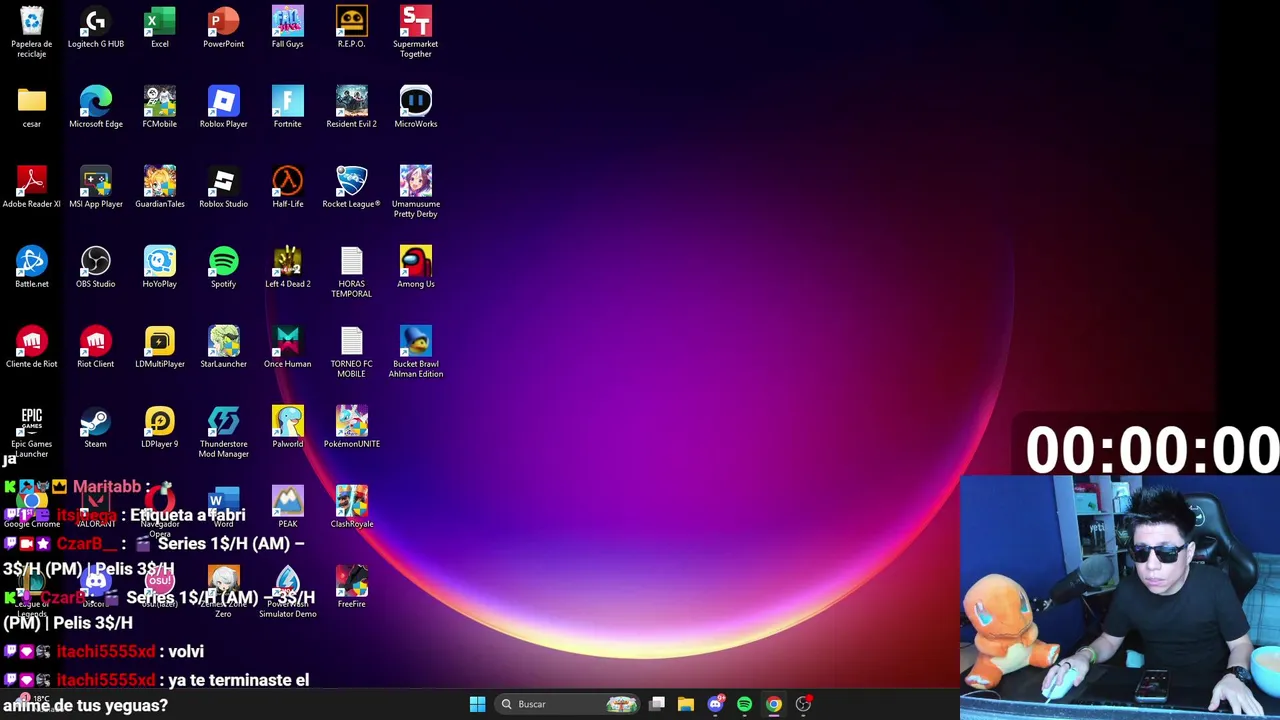Select the Roblox Player shortcut
This screenshot has height=720, width=1280.
click(x=224, y=107)
